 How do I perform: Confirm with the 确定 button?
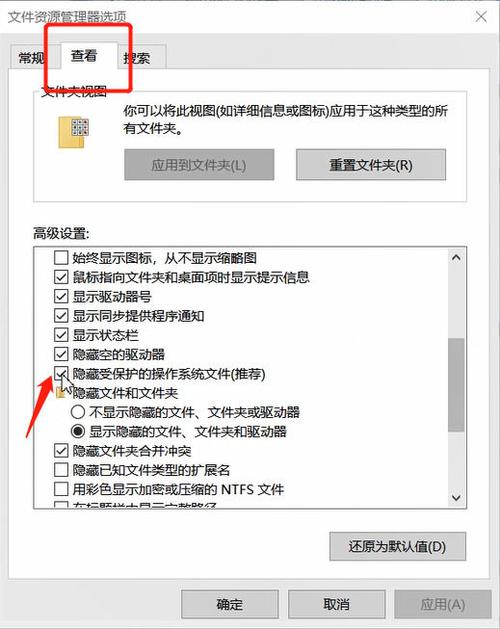coord(230,604)
